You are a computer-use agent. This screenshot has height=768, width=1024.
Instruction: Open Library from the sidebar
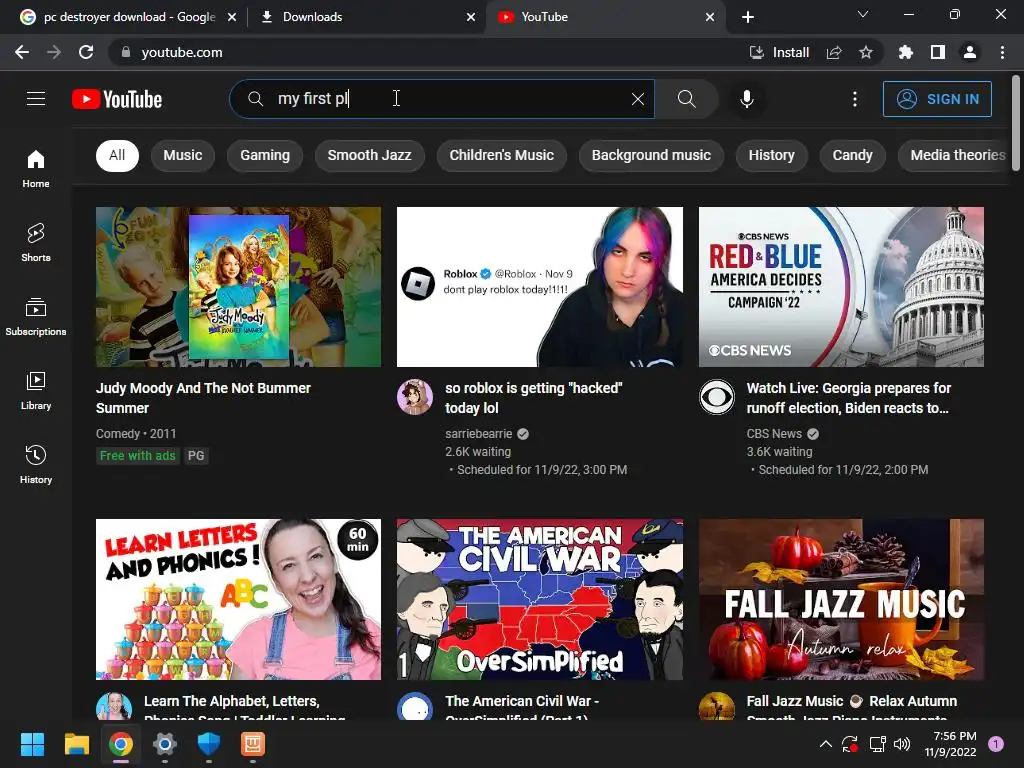36,390
